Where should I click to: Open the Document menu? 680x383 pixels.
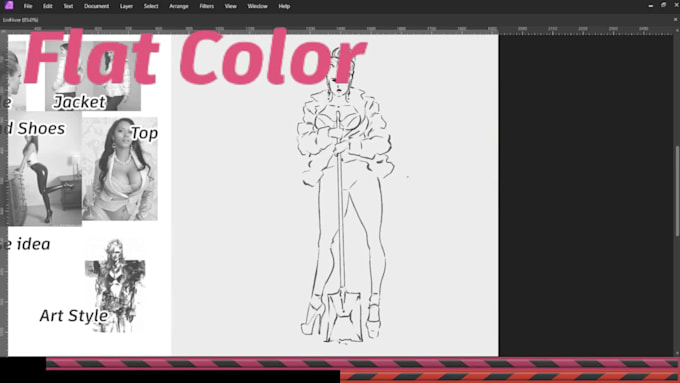tap(96, 6)
